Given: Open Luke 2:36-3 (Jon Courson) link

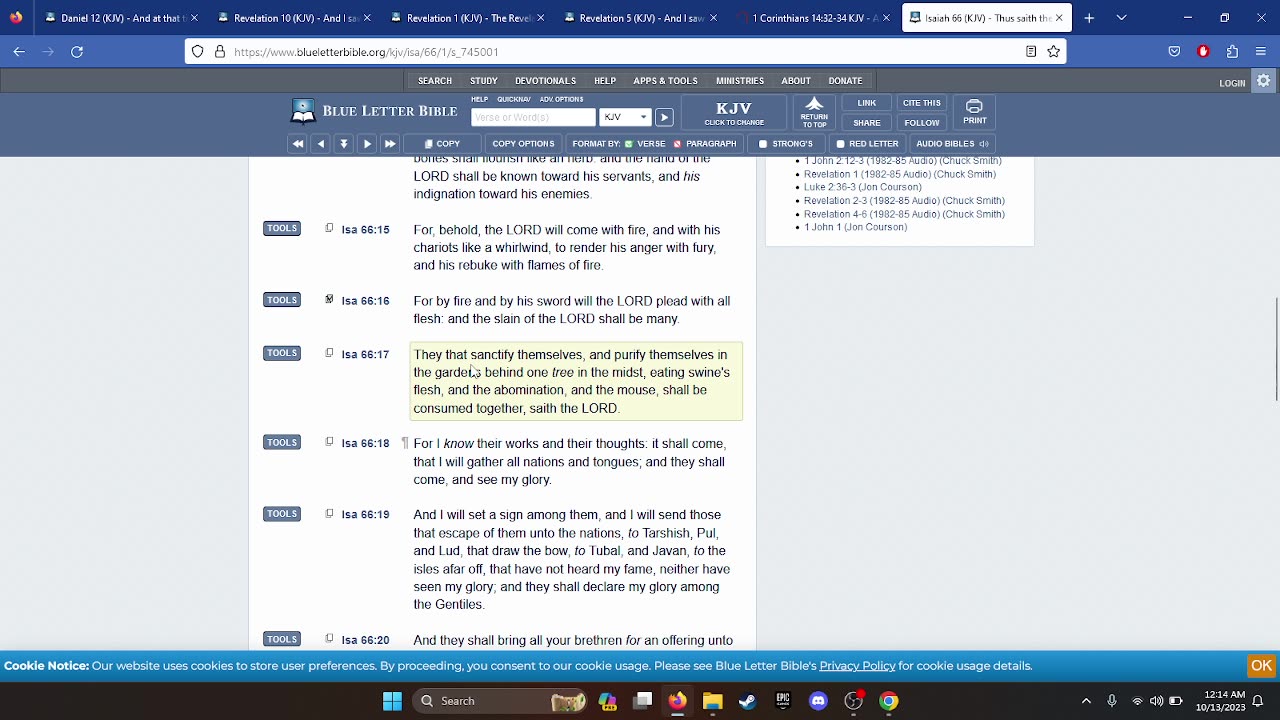Looking at the screenshot, I should (x=863, y=187).
